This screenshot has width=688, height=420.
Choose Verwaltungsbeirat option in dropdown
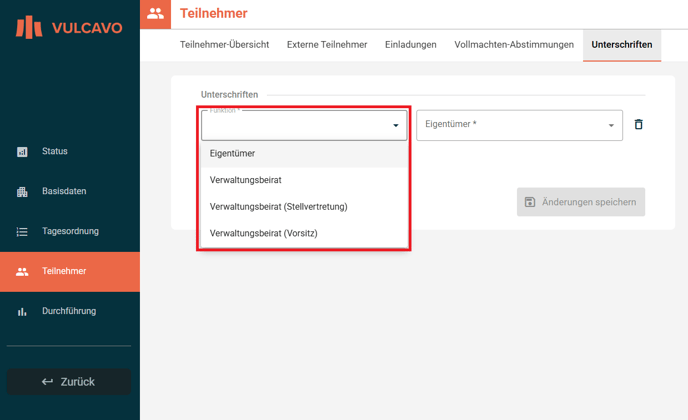pyautogui.click(x=245, y=180)
